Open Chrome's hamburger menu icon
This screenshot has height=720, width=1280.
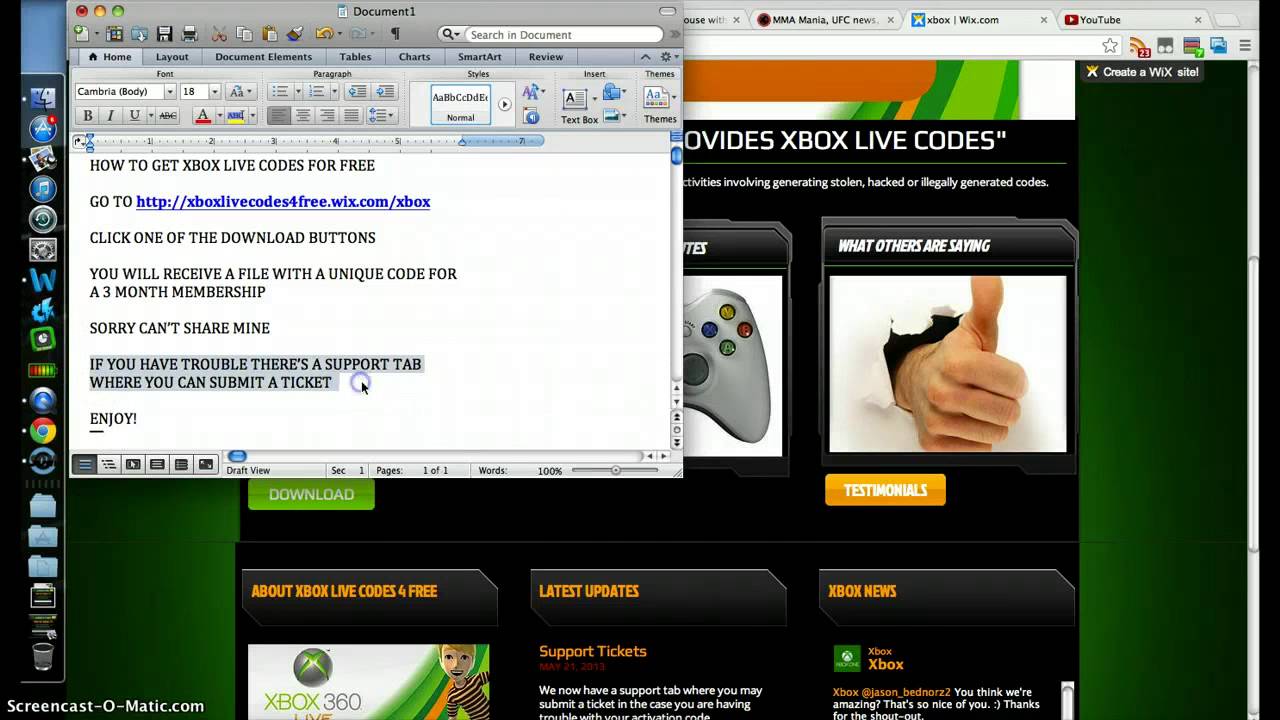1245,46
